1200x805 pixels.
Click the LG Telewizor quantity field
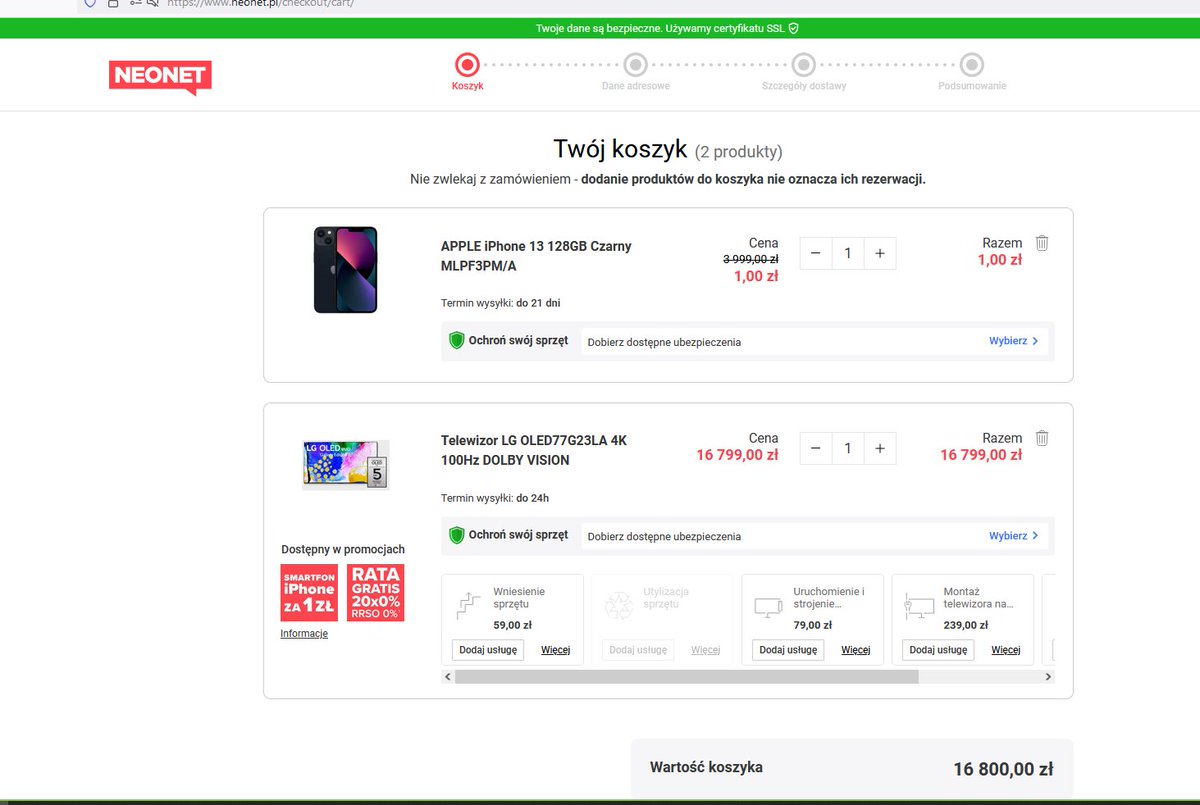[x=848, y=449]
